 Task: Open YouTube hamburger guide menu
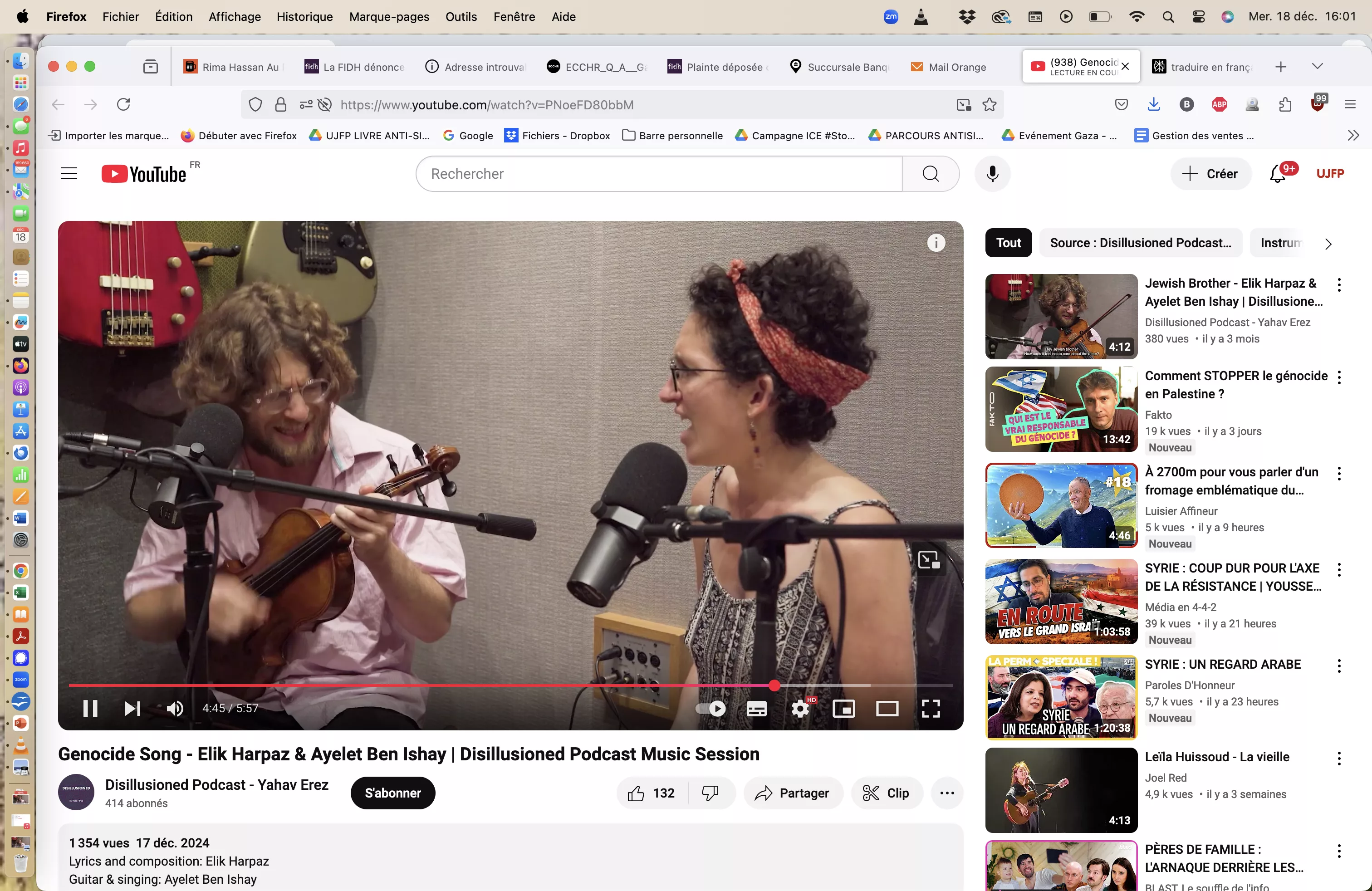click(69, 173)
